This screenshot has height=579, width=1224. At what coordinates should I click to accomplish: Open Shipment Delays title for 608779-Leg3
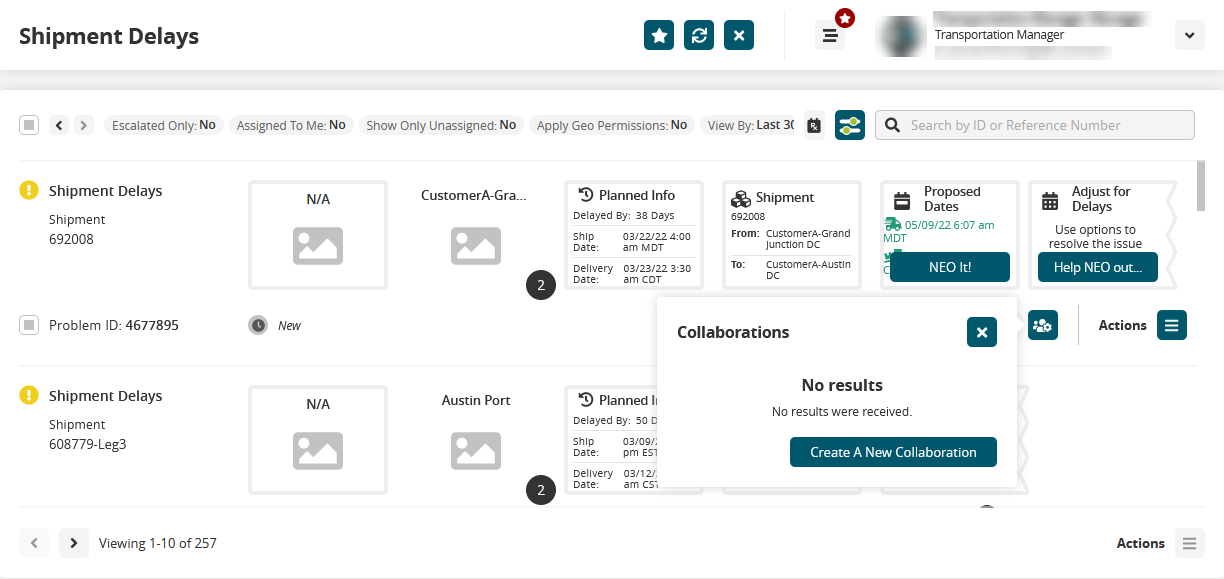105,396
